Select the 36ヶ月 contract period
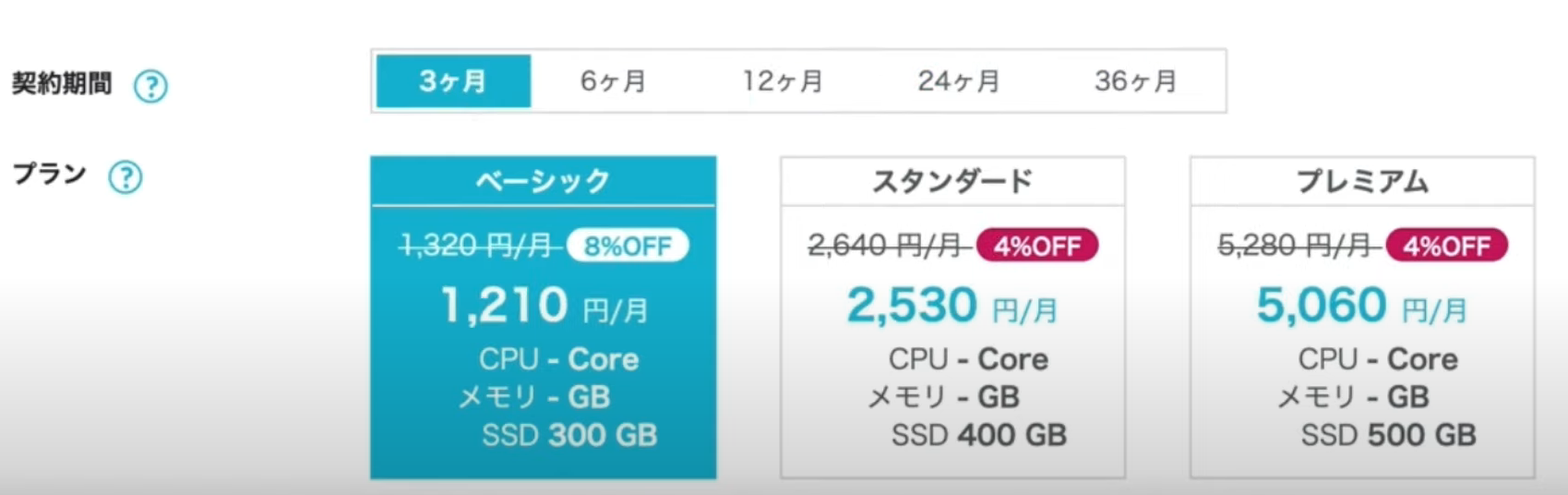1568x495 pixels. click(1136, 81)
